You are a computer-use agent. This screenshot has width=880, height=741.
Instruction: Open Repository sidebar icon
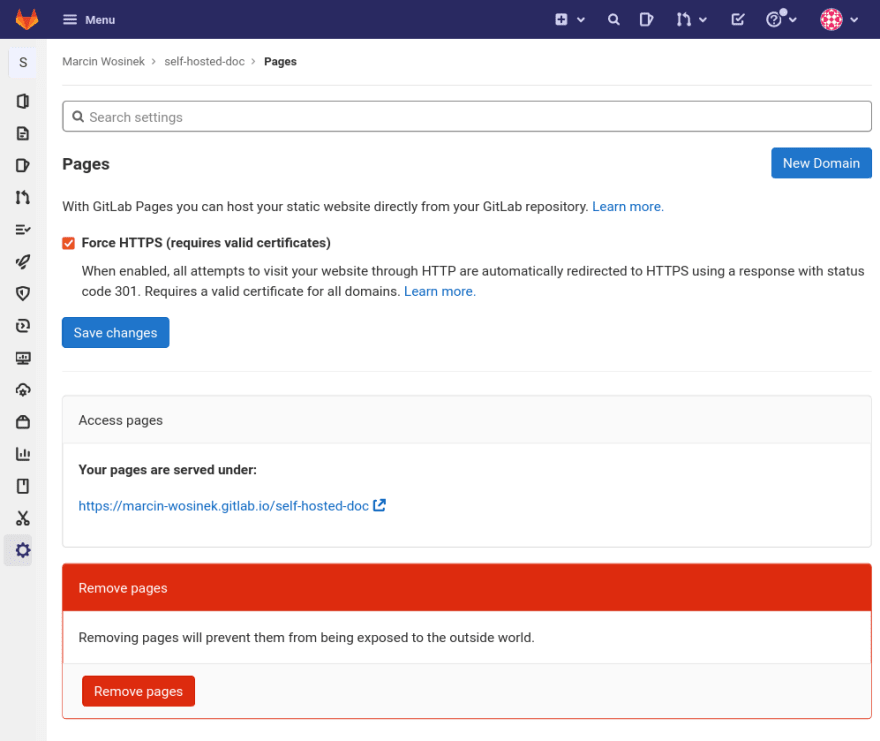[23, 133]
